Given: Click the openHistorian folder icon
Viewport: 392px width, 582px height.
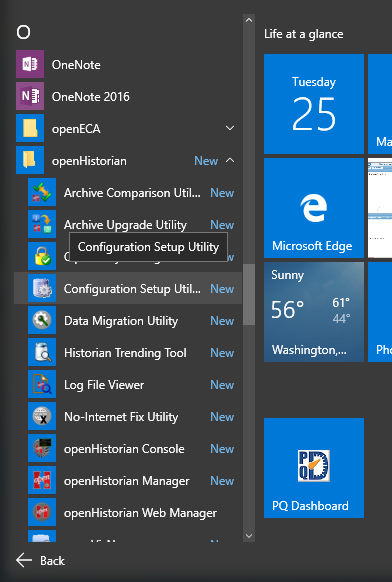Looking at the screenshot, I should pos(30,160).
